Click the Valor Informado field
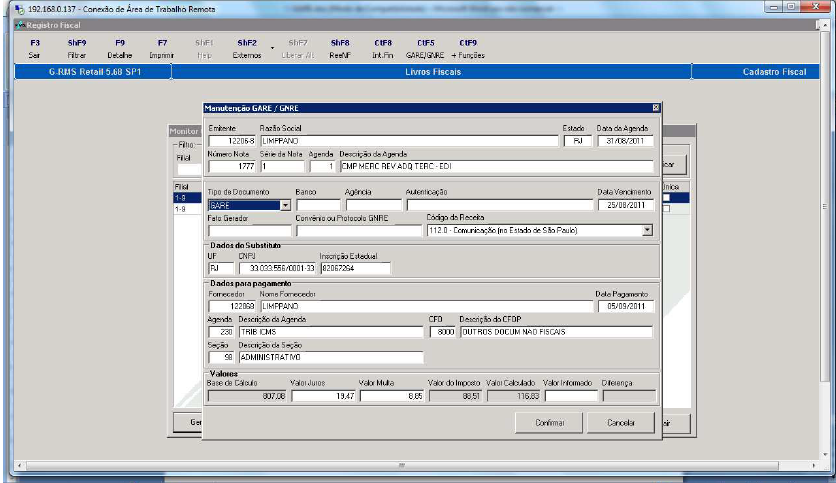Viewport: 836px width, 483px height. pos(570,396)
